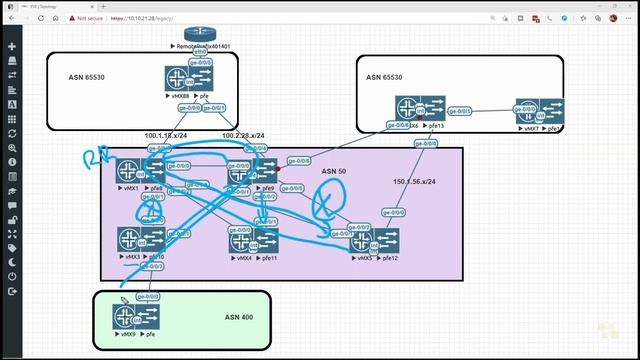This screenshot has width=640, height=360.
Task: Open the Lab body panel icon
Action: tap(12, 176)
